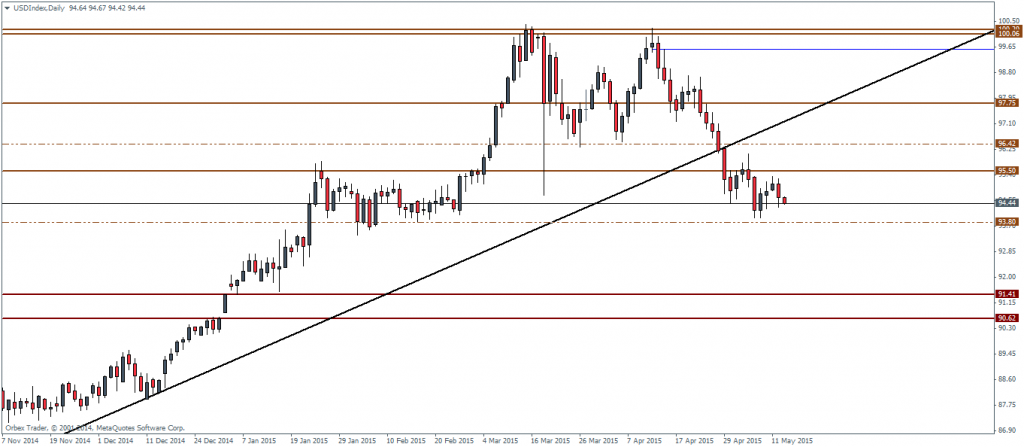The height and width of the screenshot is (447, 1024).
Task: Click the 88.60 value on price axis
Action: pyautogui.click(x=1006, y=379)
